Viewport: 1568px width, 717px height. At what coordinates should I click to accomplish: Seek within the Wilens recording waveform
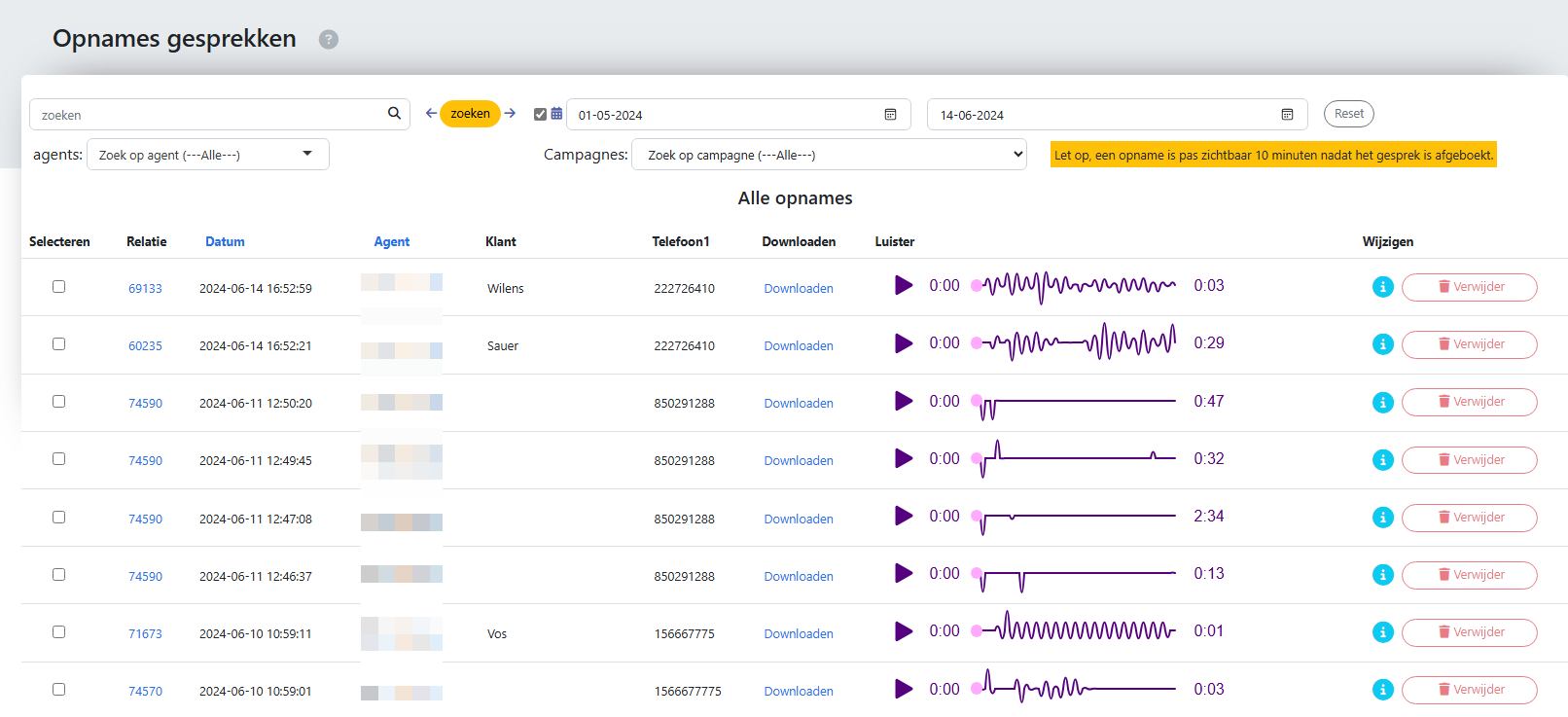1074,286
